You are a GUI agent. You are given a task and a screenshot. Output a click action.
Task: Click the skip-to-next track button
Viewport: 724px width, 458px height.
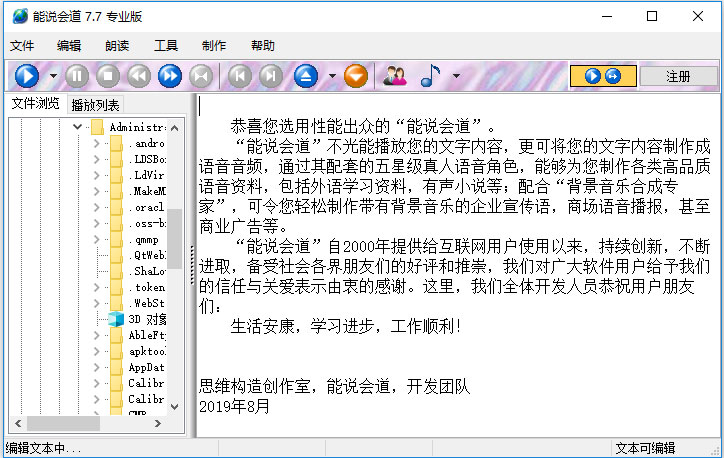[x=271, y=76]
